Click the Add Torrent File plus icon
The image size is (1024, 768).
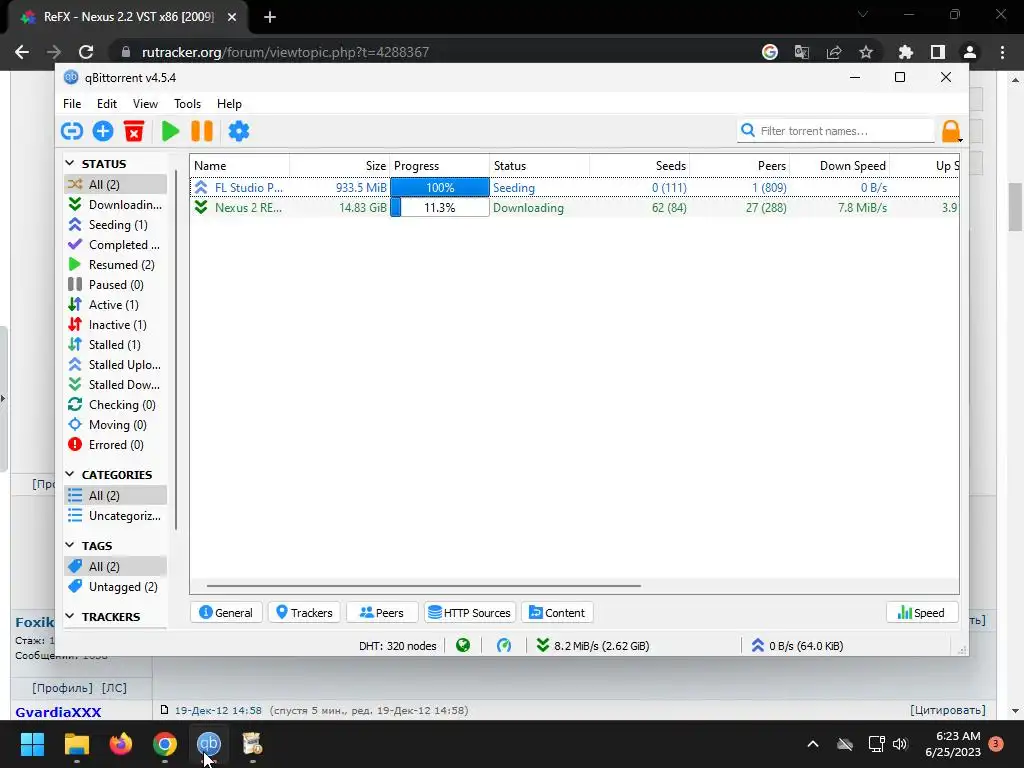pyautogui.click(x=103, y=131)
